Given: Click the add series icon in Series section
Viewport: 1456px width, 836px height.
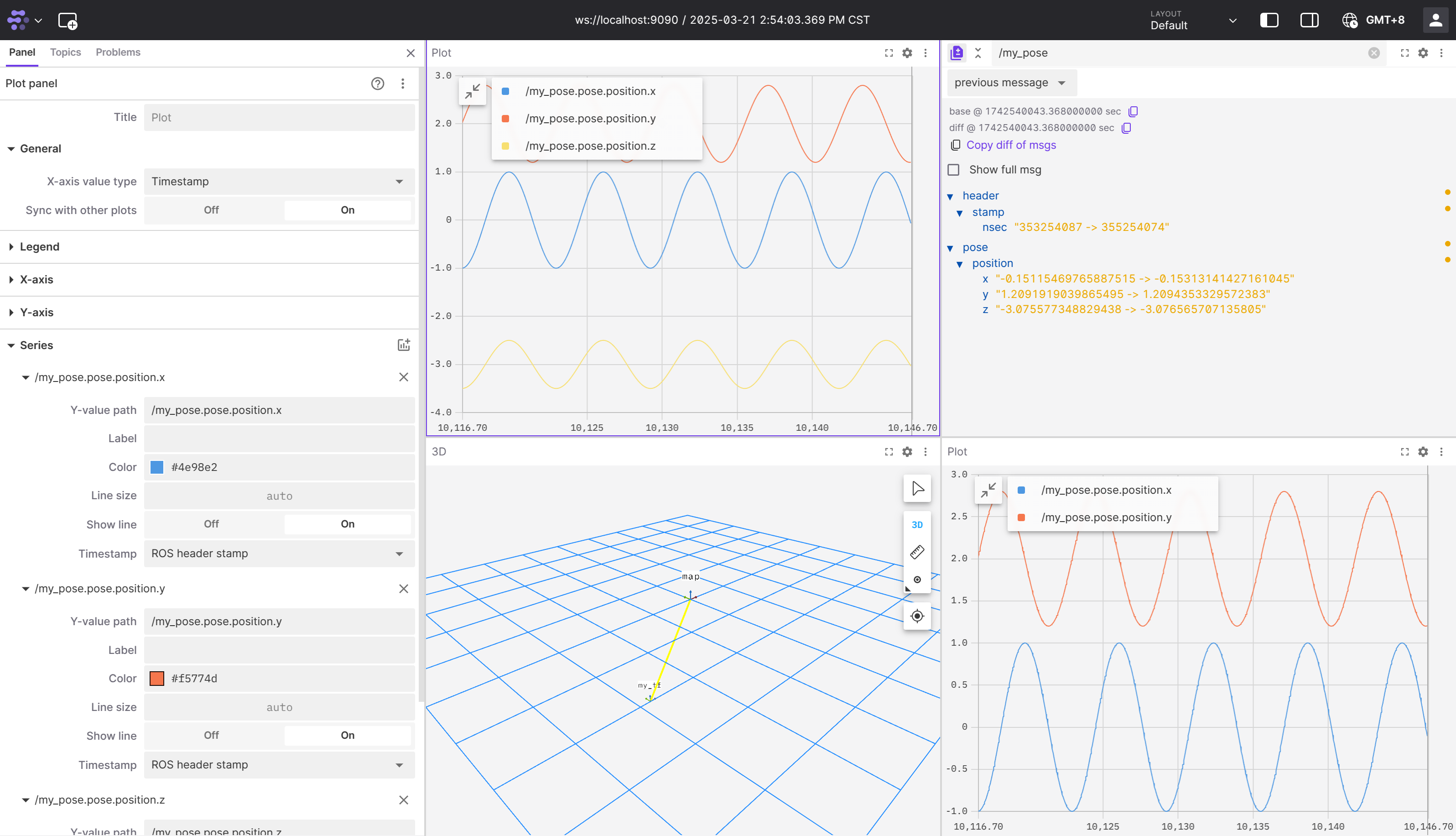Looking at the screenshot, I should click(403, 345).
